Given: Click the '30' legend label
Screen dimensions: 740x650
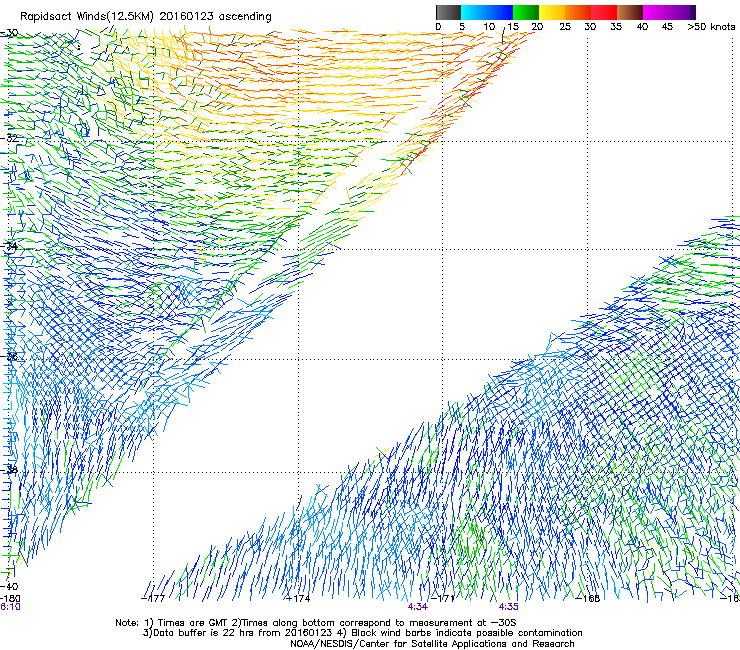Looking at the screenshot, I should pos(590,27).
